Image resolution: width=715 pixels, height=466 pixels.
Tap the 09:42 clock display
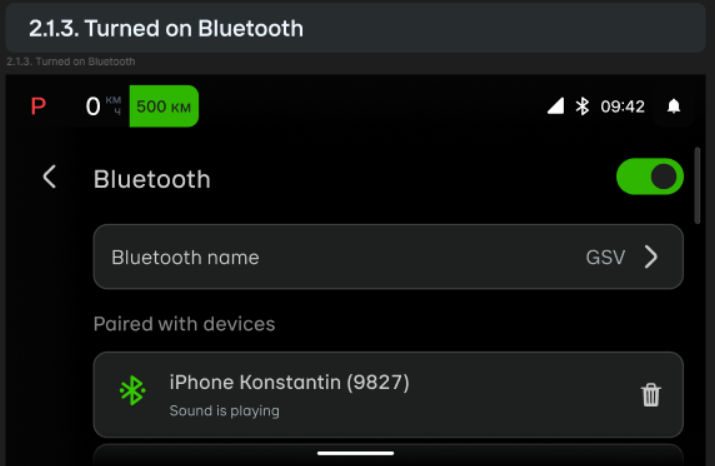tap(622, 107)
